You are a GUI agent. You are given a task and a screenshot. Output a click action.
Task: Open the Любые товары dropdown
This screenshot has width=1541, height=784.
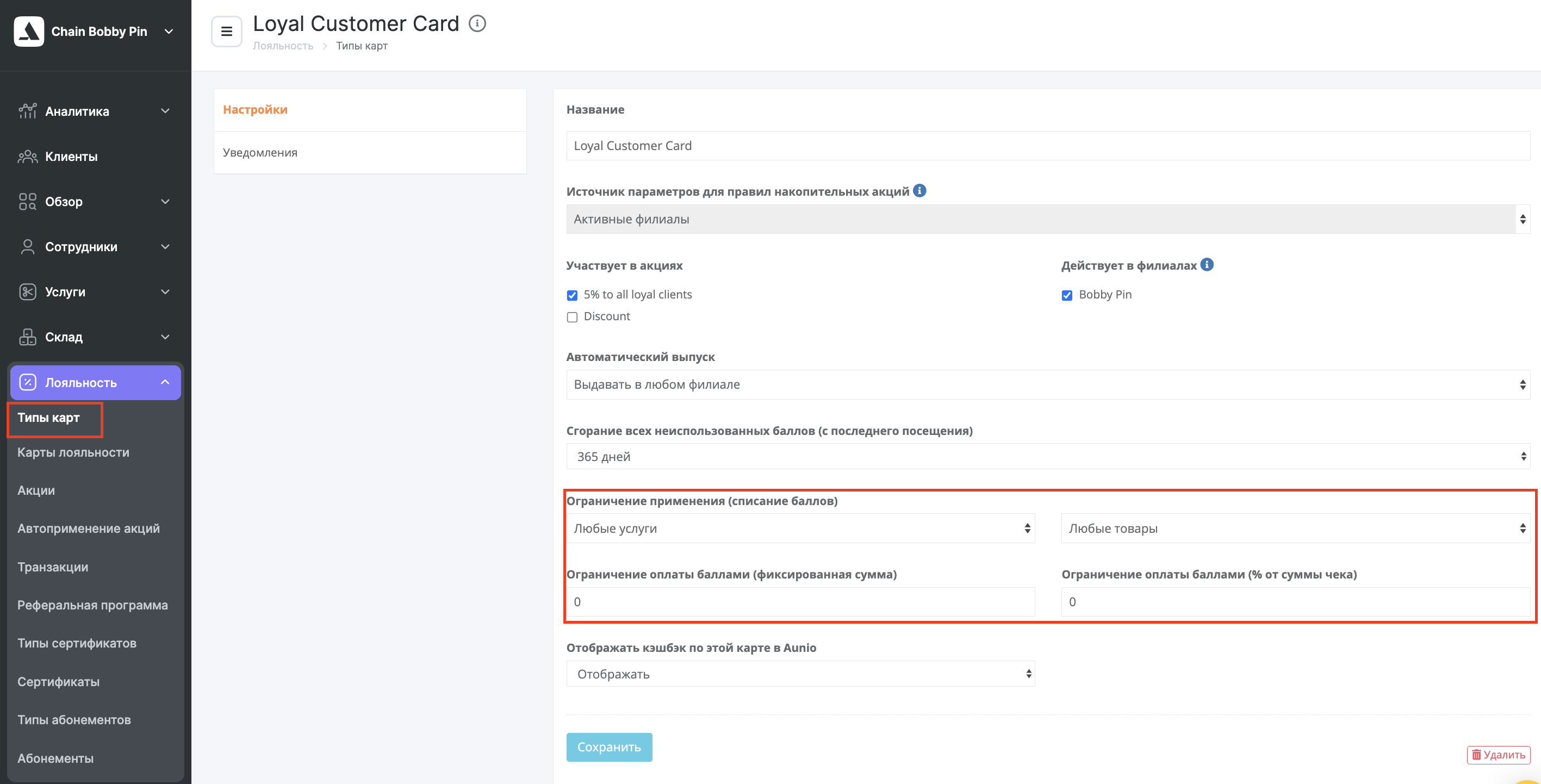[x=1296, y=528]
